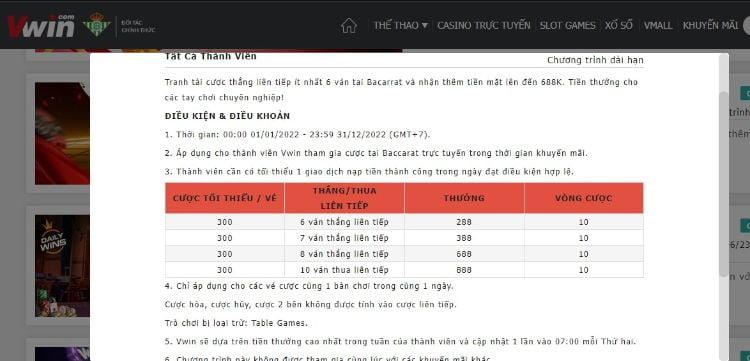Open the Vwin home page icon
The width and height of the screenshot is (750, 361).
point(349,25)
